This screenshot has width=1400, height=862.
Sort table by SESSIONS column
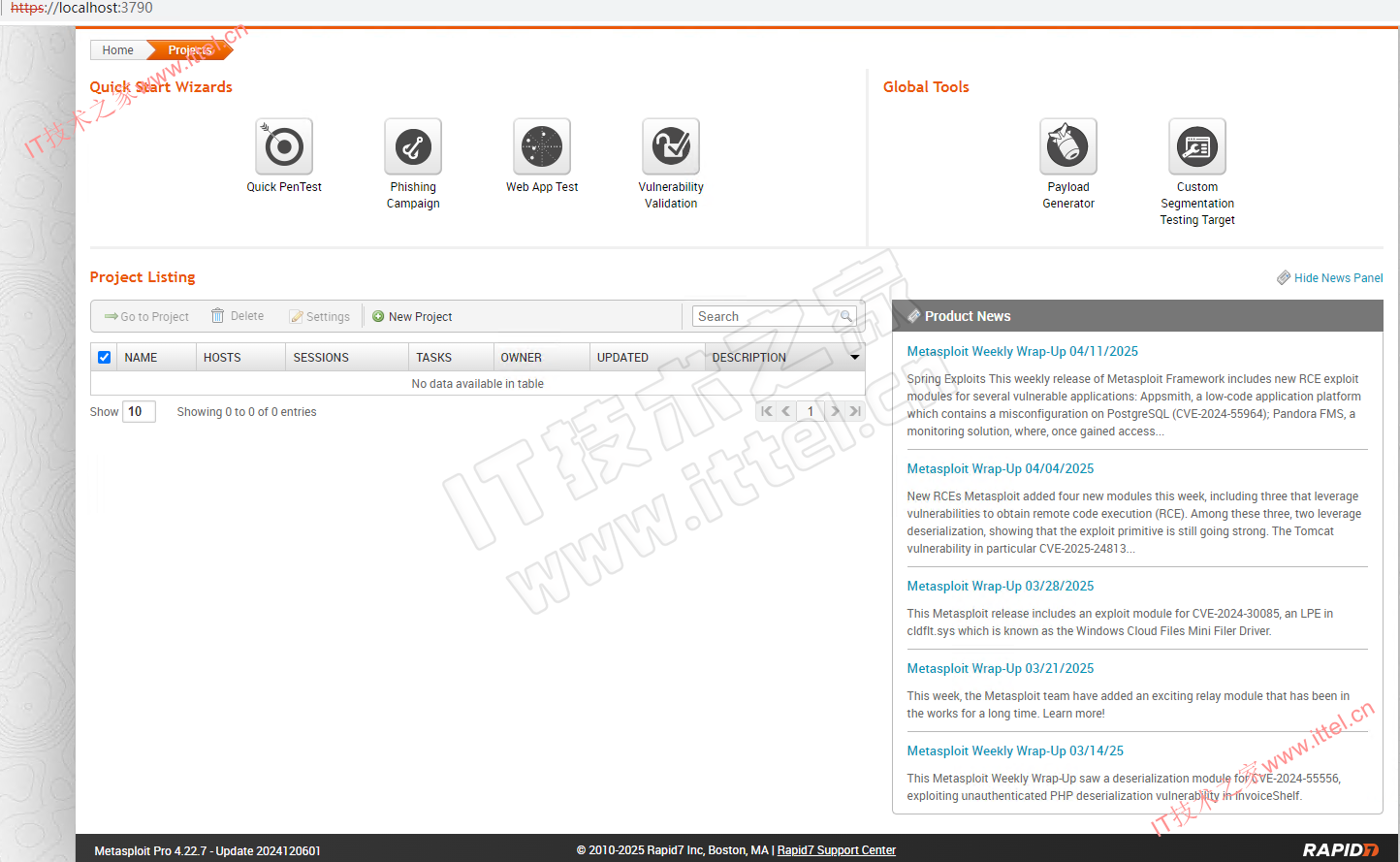347,357
